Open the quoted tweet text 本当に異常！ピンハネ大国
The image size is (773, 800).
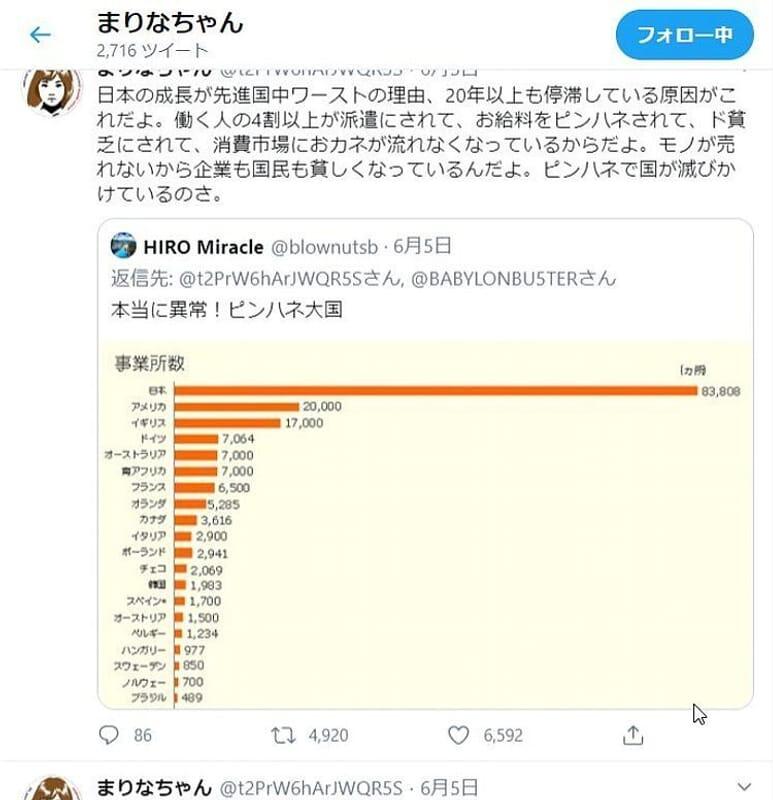227,310
